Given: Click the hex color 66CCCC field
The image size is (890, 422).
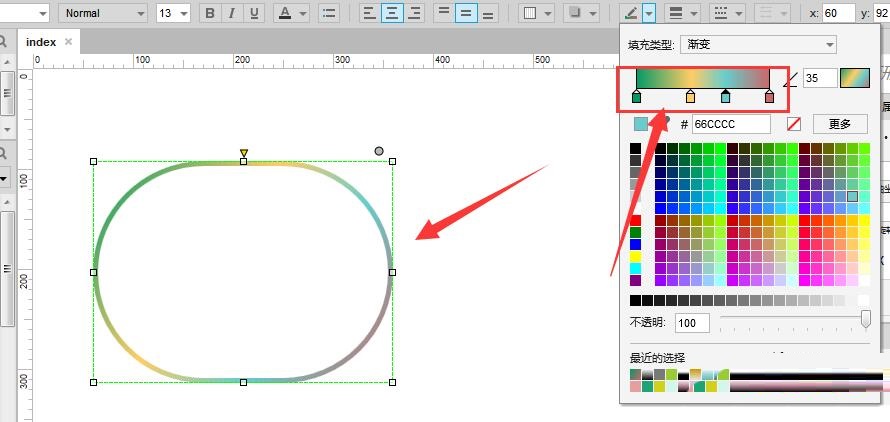Looking at the screenshot, I should (730, 124).
